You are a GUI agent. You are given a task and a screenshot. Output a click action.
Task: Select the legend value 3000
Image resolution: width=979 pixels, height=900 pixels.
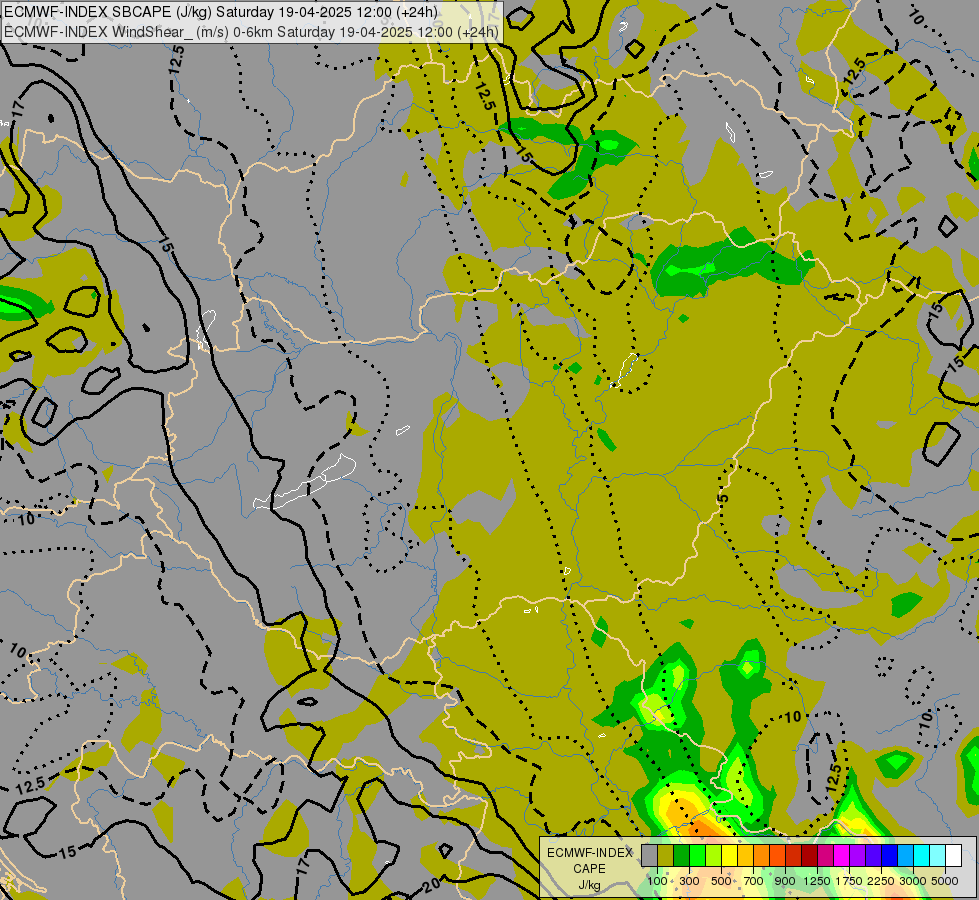pos(913,881)
